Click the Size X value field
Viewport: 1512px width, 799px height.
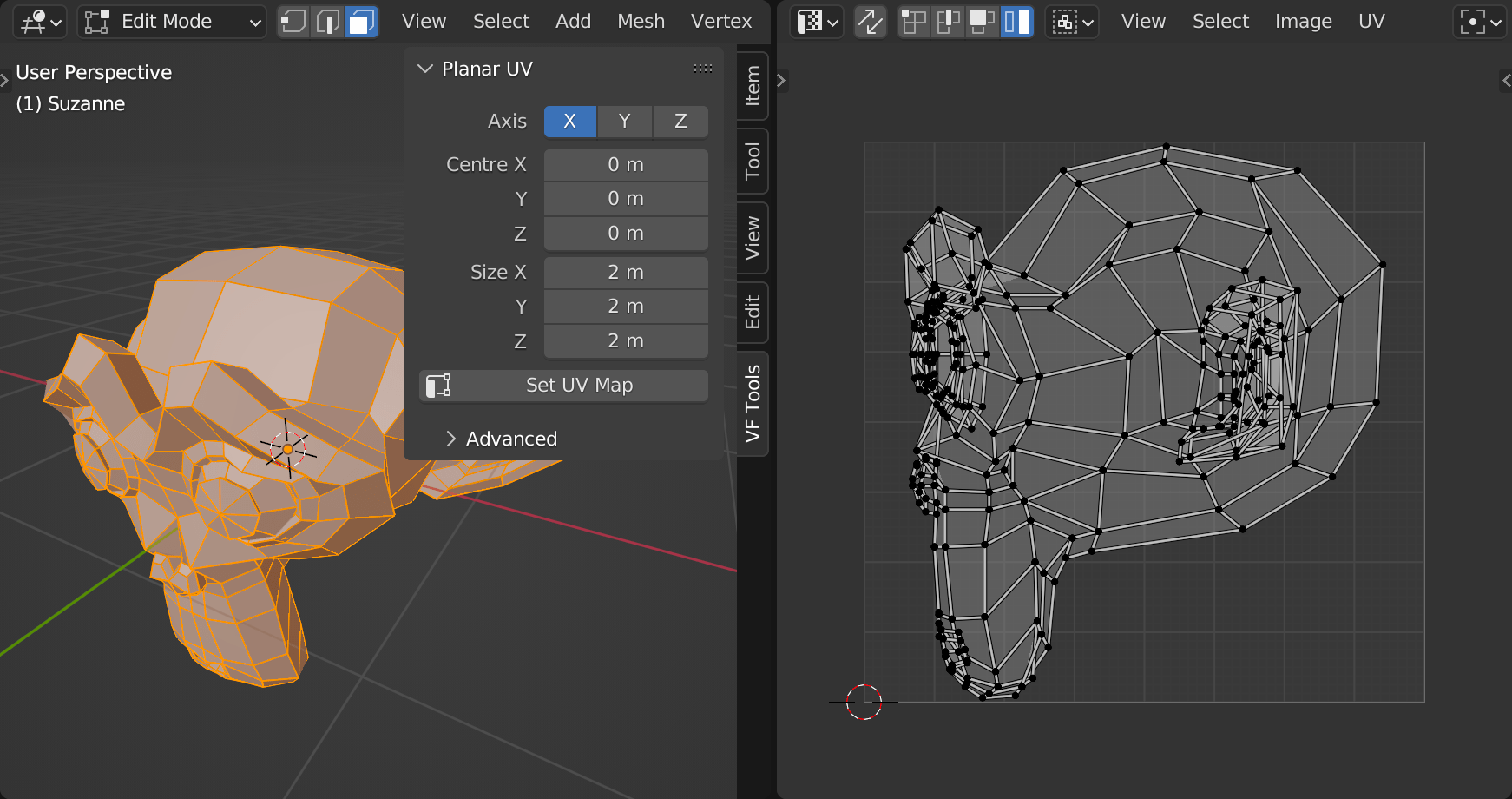(626, 273)
